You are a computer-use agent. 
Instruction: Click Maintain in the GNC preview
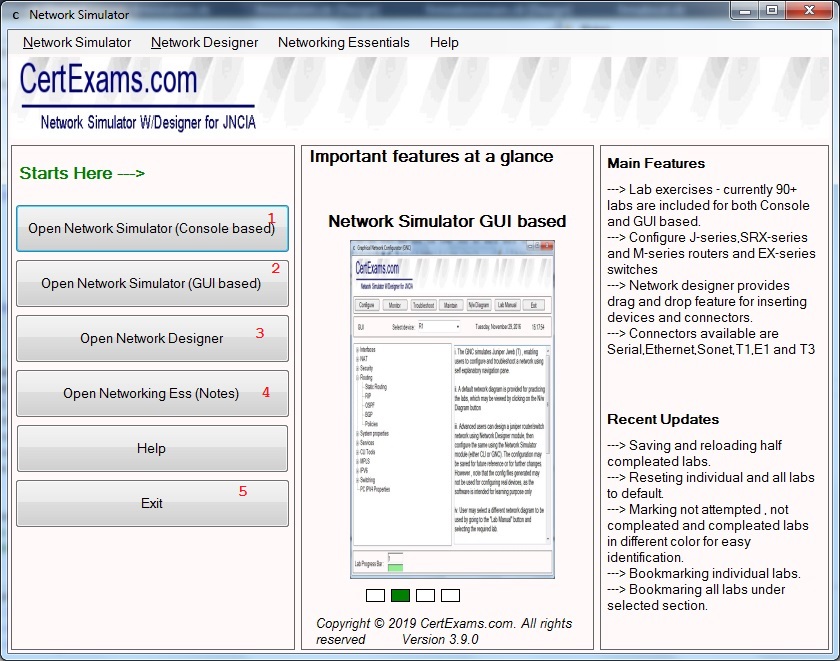click(x=453, y=304)
